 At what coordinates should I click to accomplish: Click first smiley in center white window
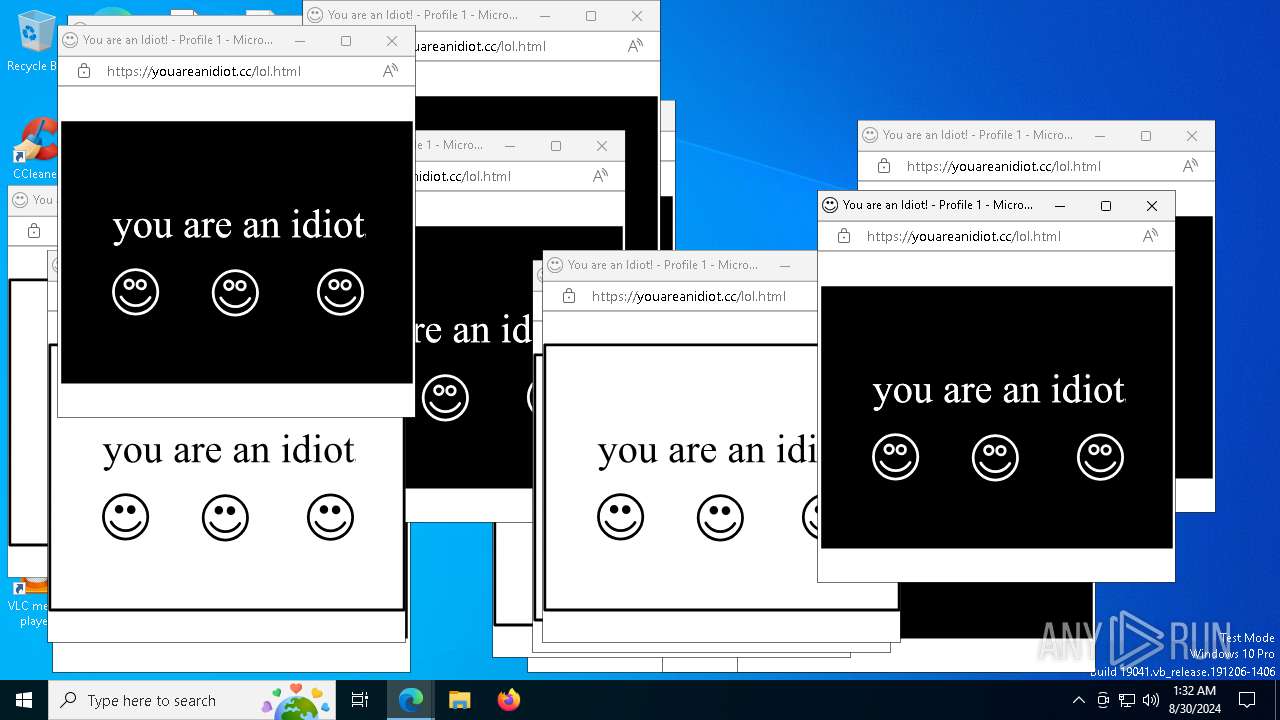[620, 517]
